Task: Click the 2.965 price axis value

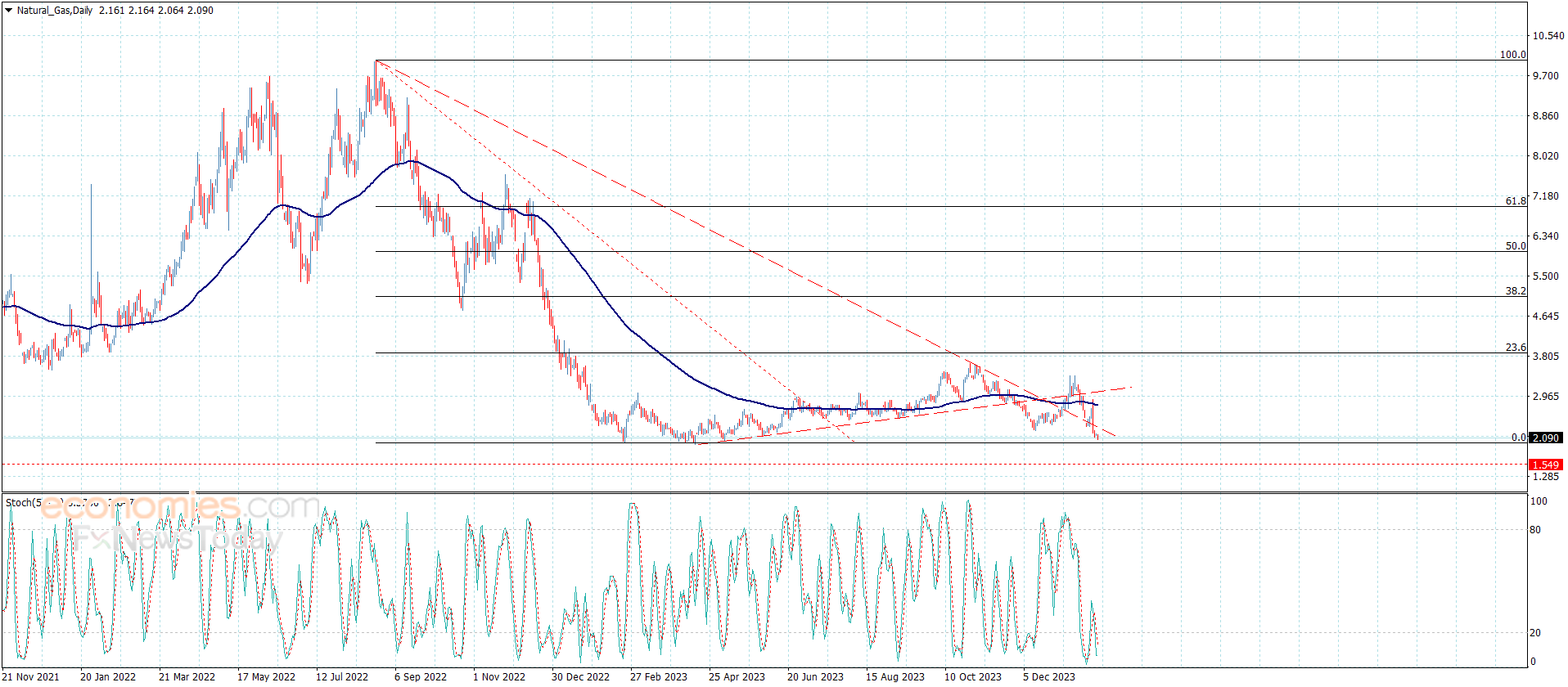Action: pyautogui.click(x=1545, y=397)
